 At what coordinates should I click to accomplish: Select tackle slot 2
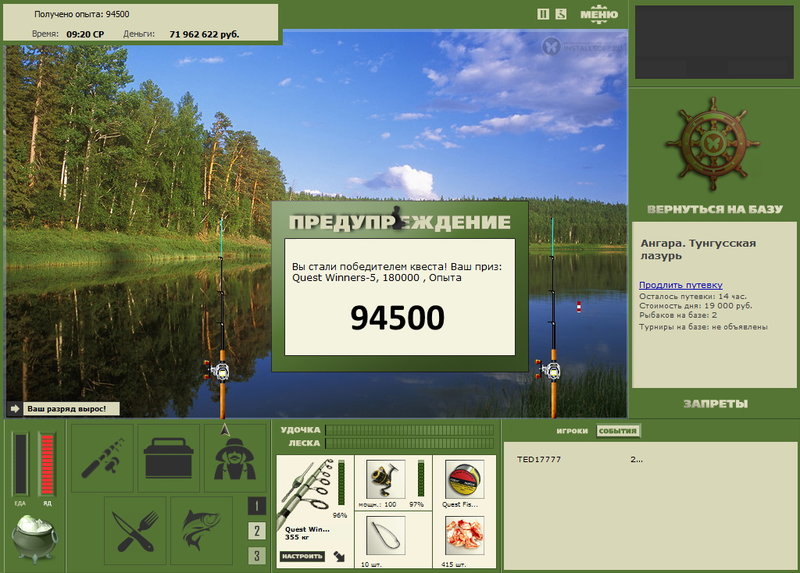click(257, 531)
